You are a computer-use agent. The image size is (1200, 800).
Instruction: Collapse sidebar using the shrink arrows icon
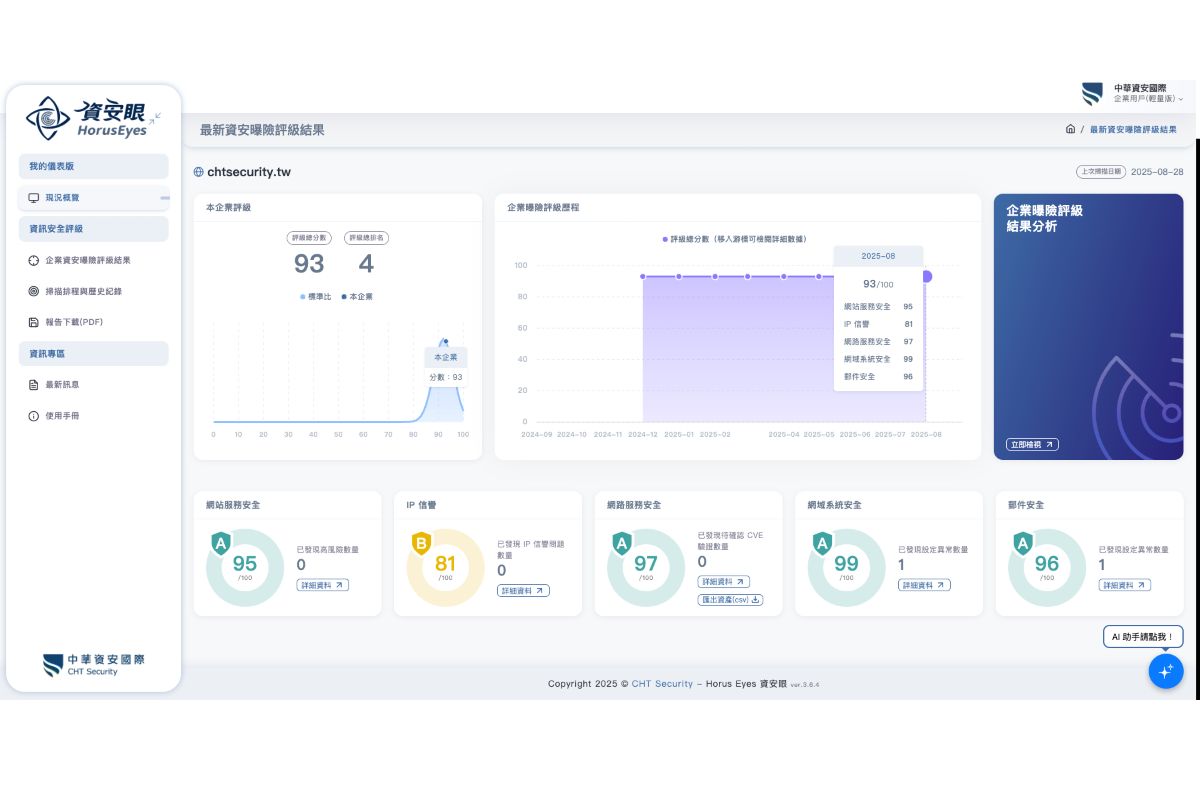156,118
